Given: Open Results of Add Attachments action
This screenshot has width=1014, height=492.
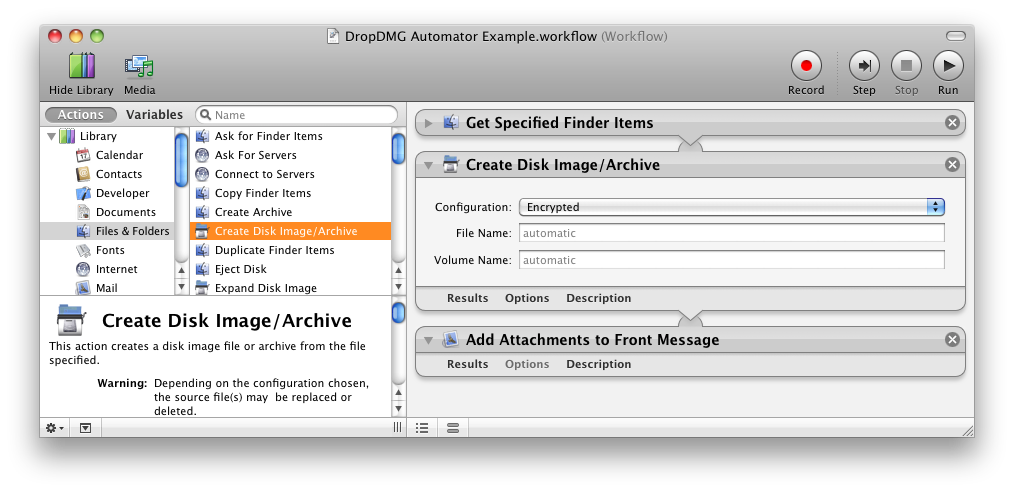Looking at the screenshot, I should (468, 364).
